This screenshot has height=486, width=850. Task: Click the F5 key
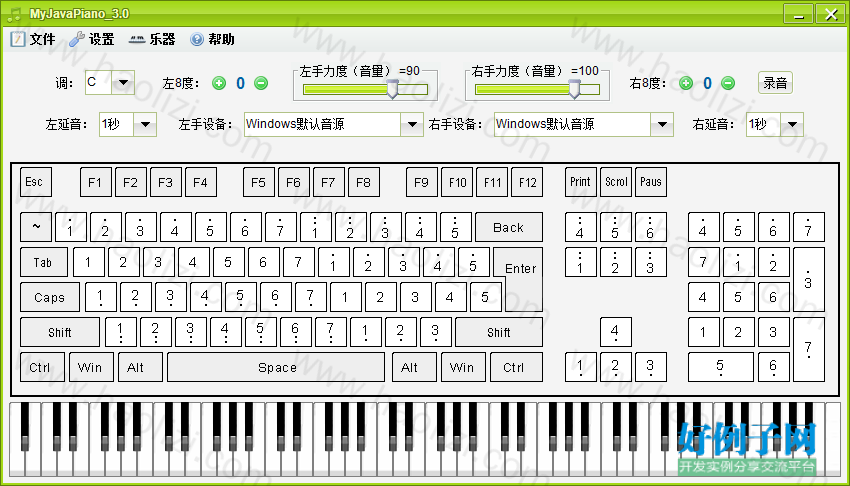click(259, 182)
